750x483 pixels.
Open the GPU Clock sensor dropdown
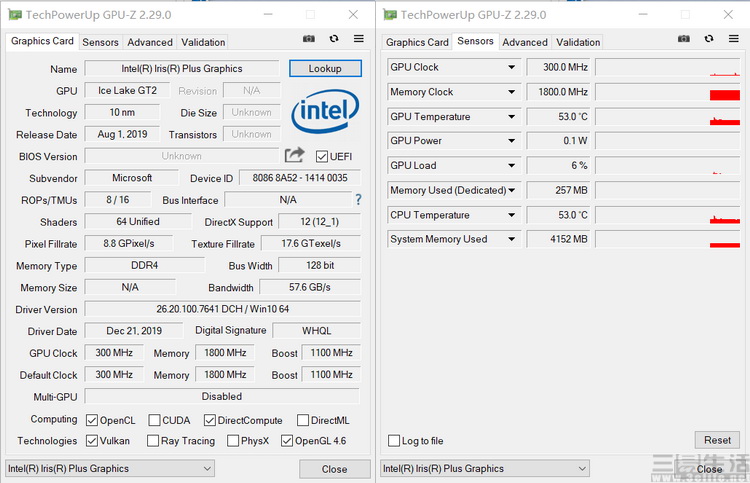coord(511,67)
